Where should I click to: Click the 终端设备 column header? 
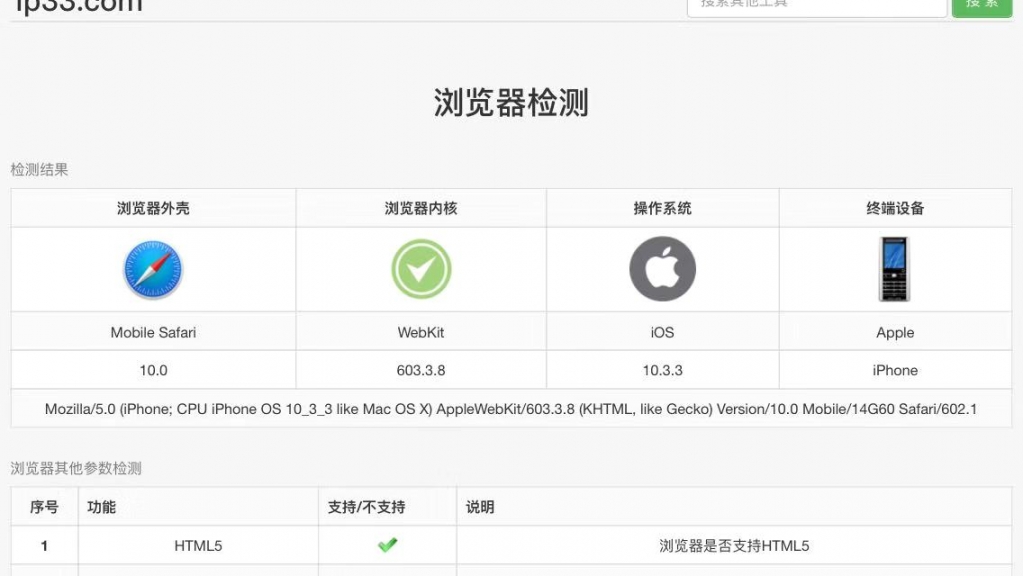click(895, 208)
